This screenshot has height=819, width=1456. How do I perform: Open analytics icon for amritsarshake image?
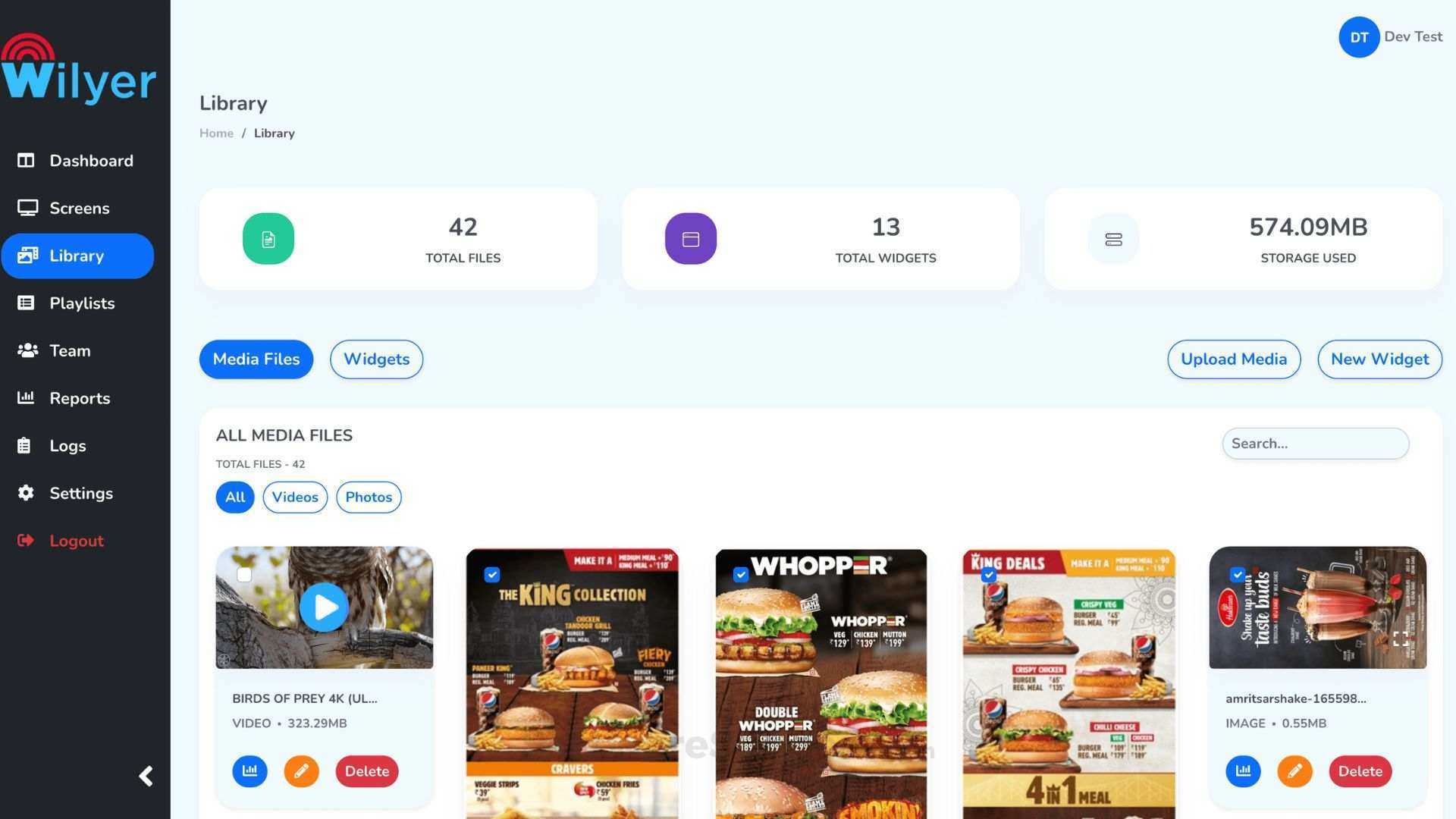coord(1243,771)
